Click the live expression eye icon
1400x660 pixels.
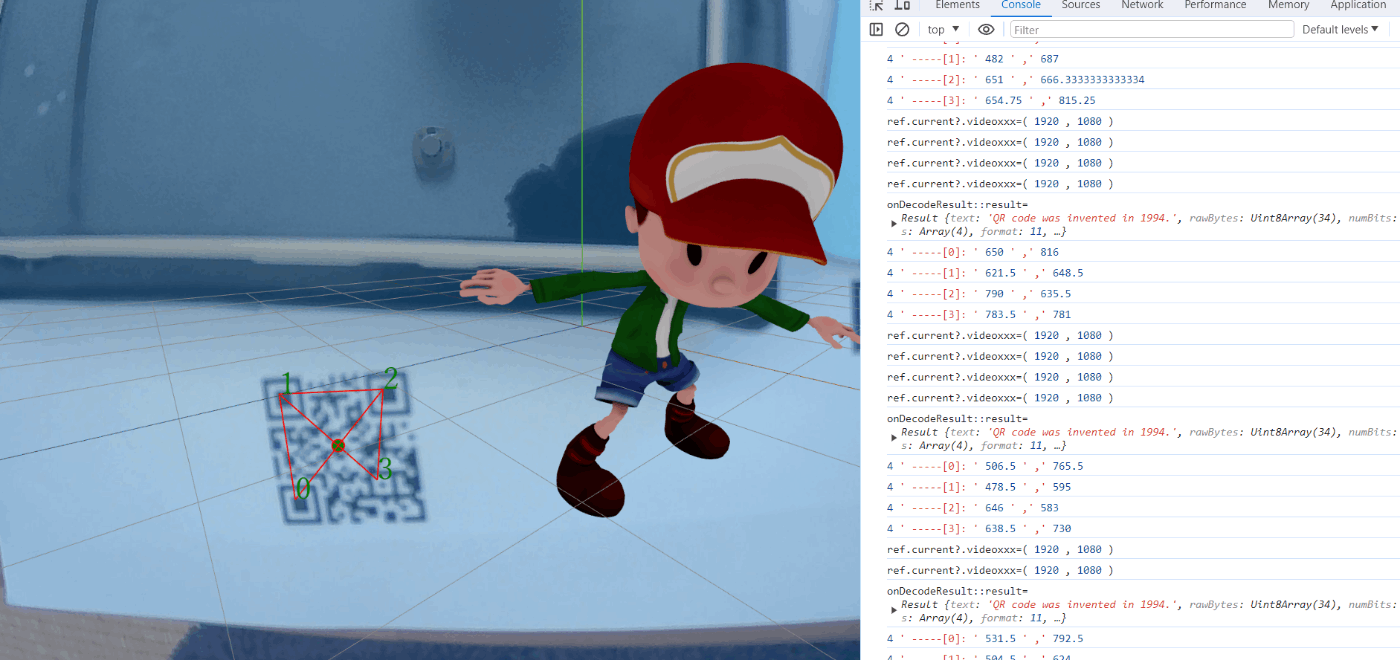pos(986,30)
